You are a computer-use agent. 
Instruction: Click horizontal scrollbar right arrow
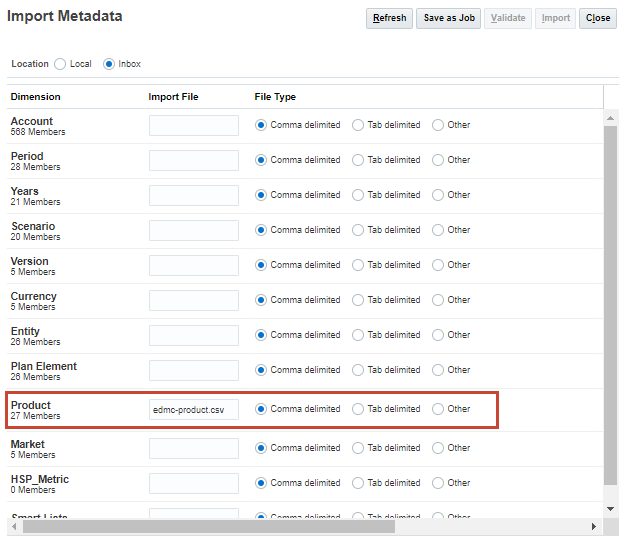(594, 527)
